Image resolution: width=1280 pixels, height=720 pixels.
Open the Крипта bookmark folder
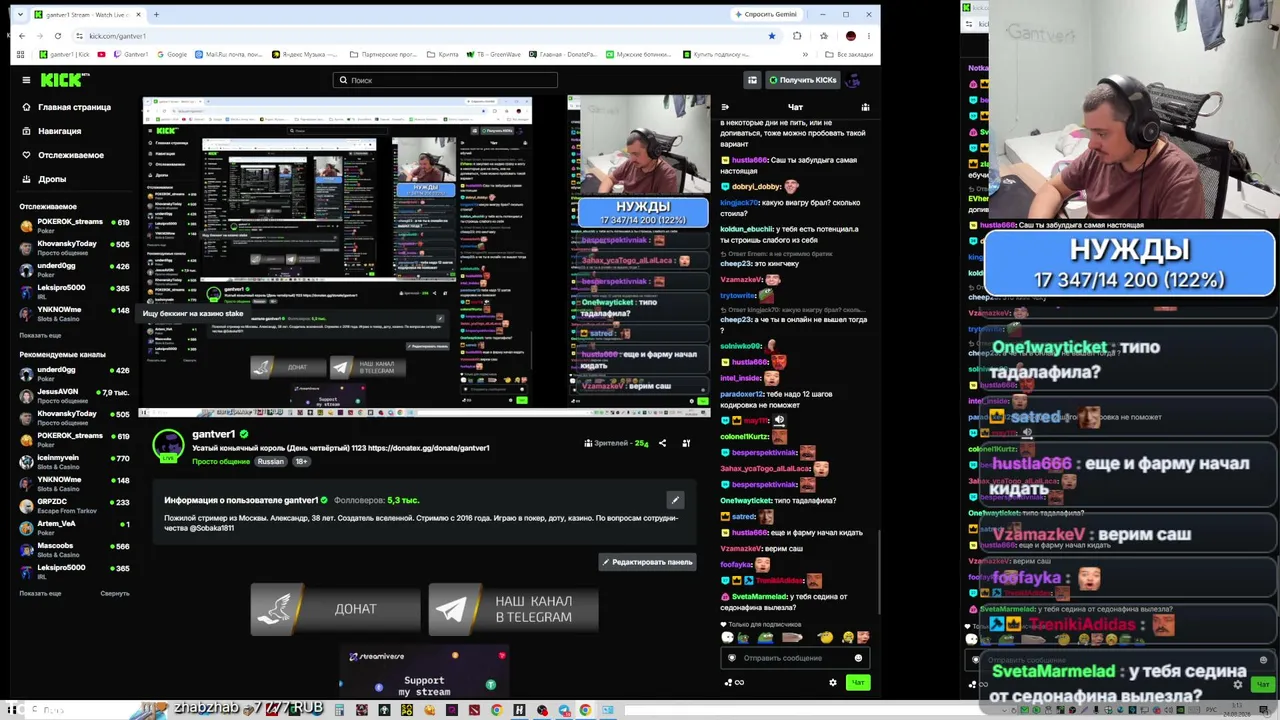point(443,54)
